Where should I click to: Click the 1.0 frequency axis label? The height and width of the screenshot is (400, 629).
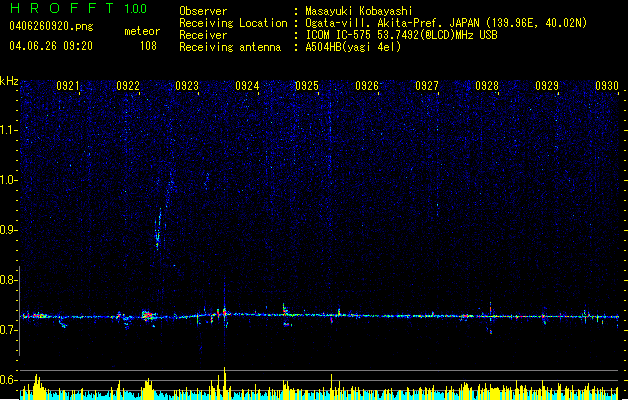(9, 180)
